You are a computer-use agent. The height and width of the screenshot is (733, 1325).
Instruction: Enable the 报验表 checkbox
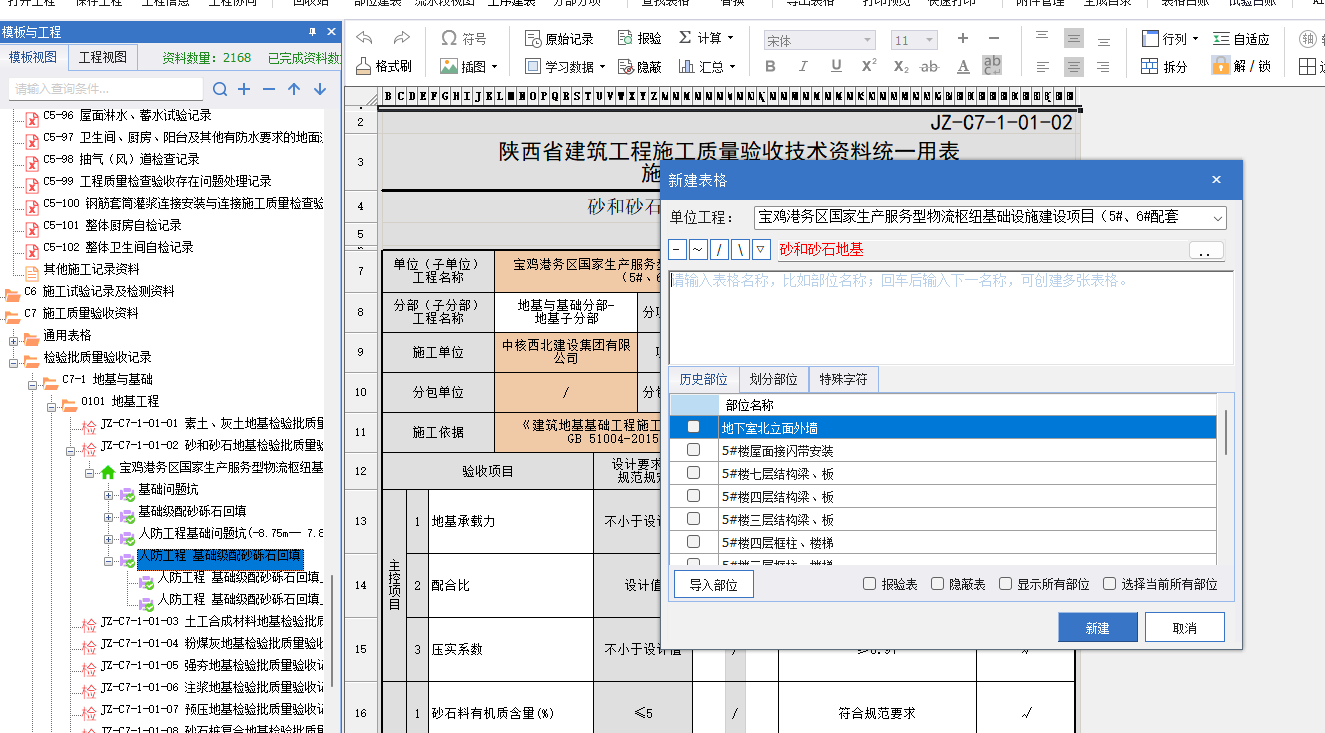pos(869,584)
